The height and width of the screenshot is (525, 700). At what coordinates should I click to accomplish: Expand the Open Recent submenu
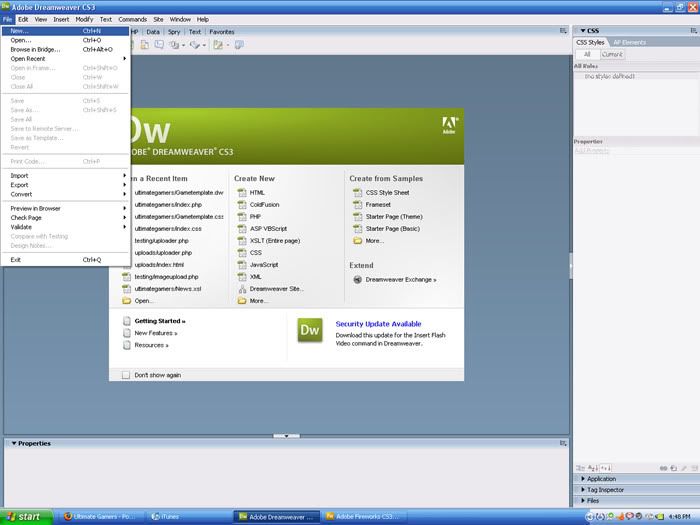pyautogui.click(x=66, y=58)
